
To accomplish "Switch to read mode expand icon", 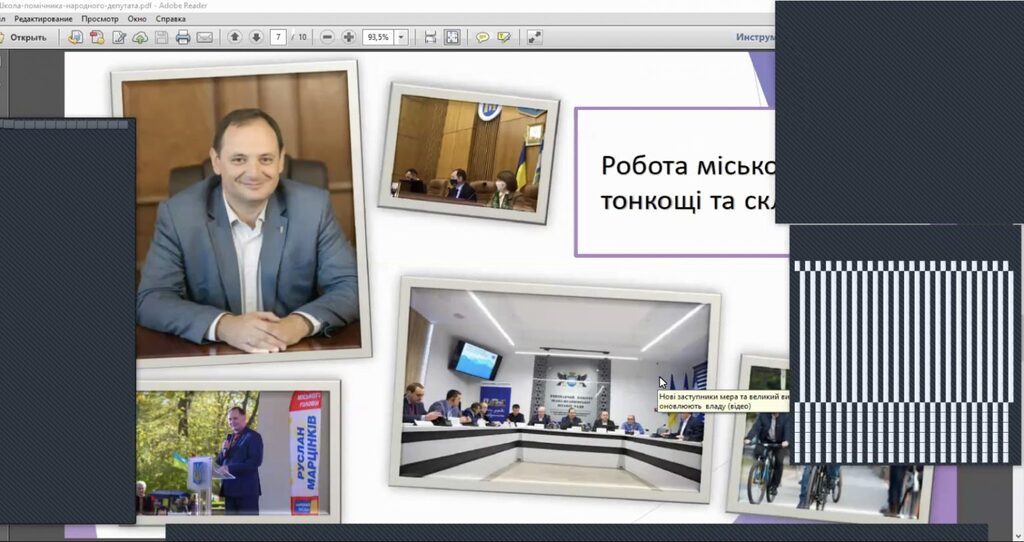I will point(534,37).
